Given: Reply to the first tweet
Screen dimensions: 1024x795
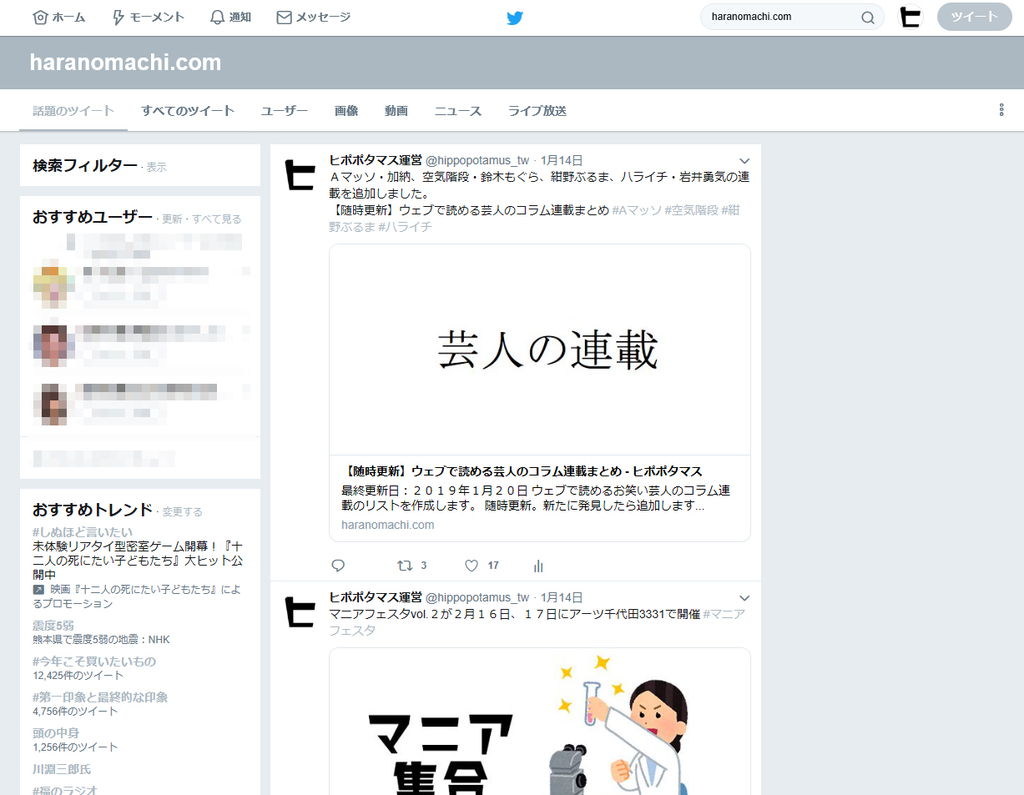Looking at the screenshot, I should 338,566.
